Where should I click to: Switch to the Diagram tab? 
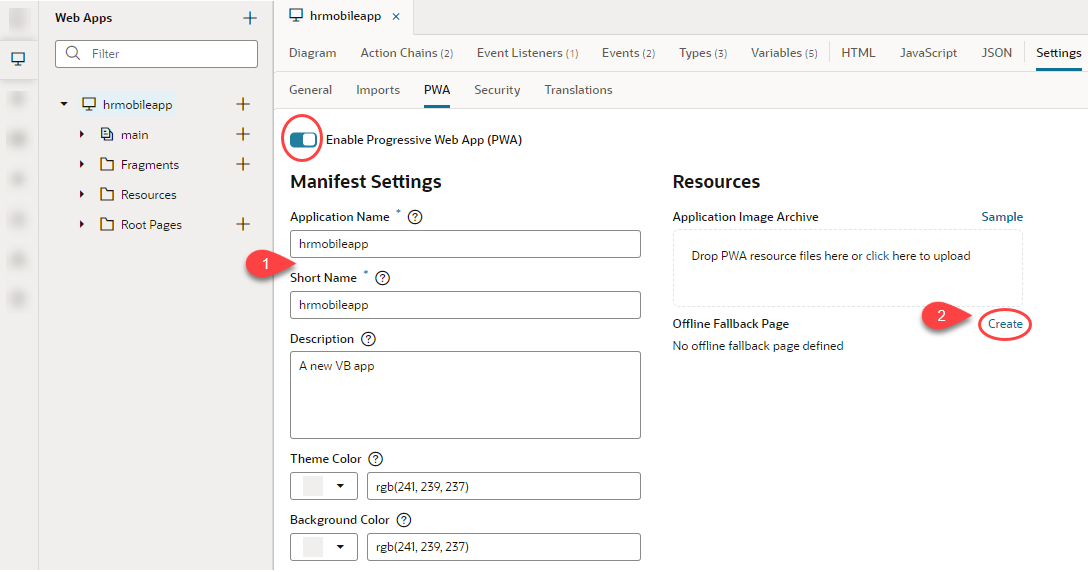(313, 53)
